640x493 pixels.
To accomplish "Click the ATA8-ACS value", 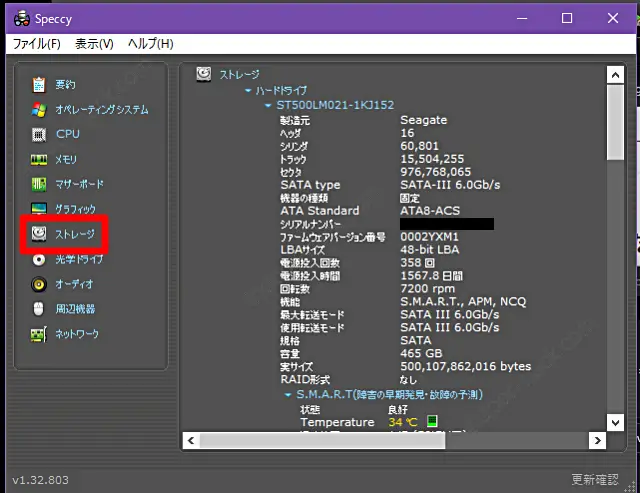I will [430, 211].
